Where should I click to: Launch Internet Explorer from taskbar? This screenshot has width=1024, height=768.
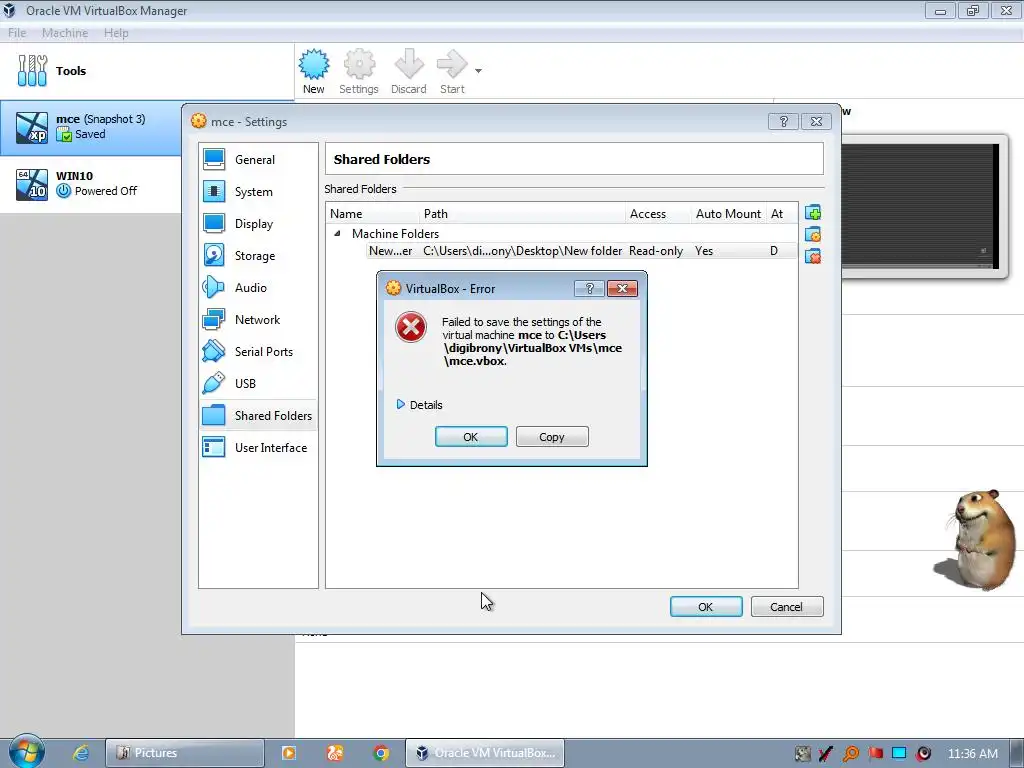pyautogui.click(x=81, y=753)
